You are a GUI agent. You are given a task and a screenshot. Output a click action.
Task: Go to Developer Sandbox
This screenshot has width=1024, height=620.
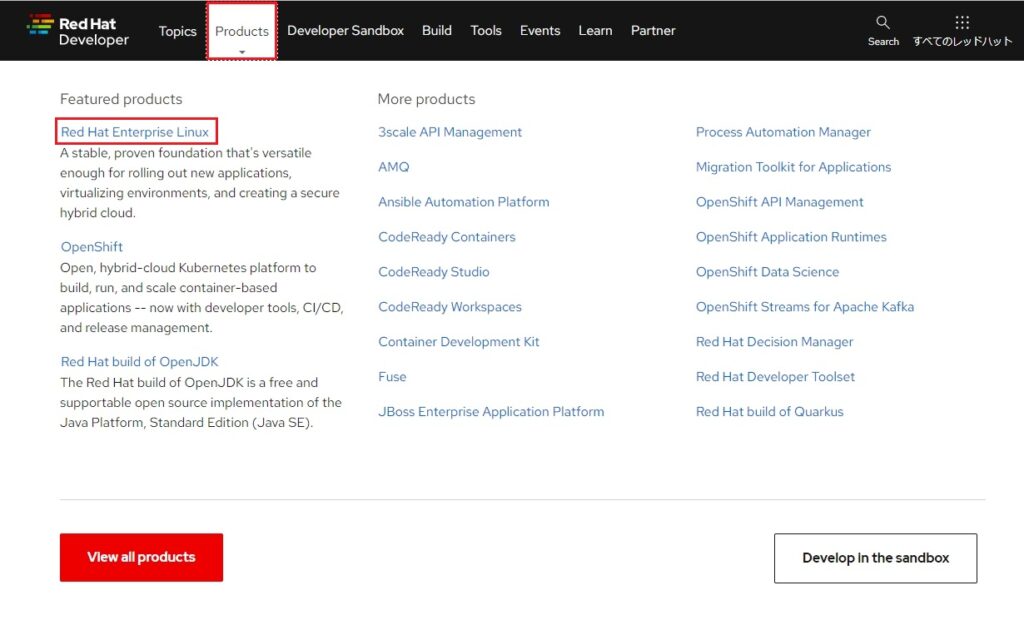coord(345,31)
